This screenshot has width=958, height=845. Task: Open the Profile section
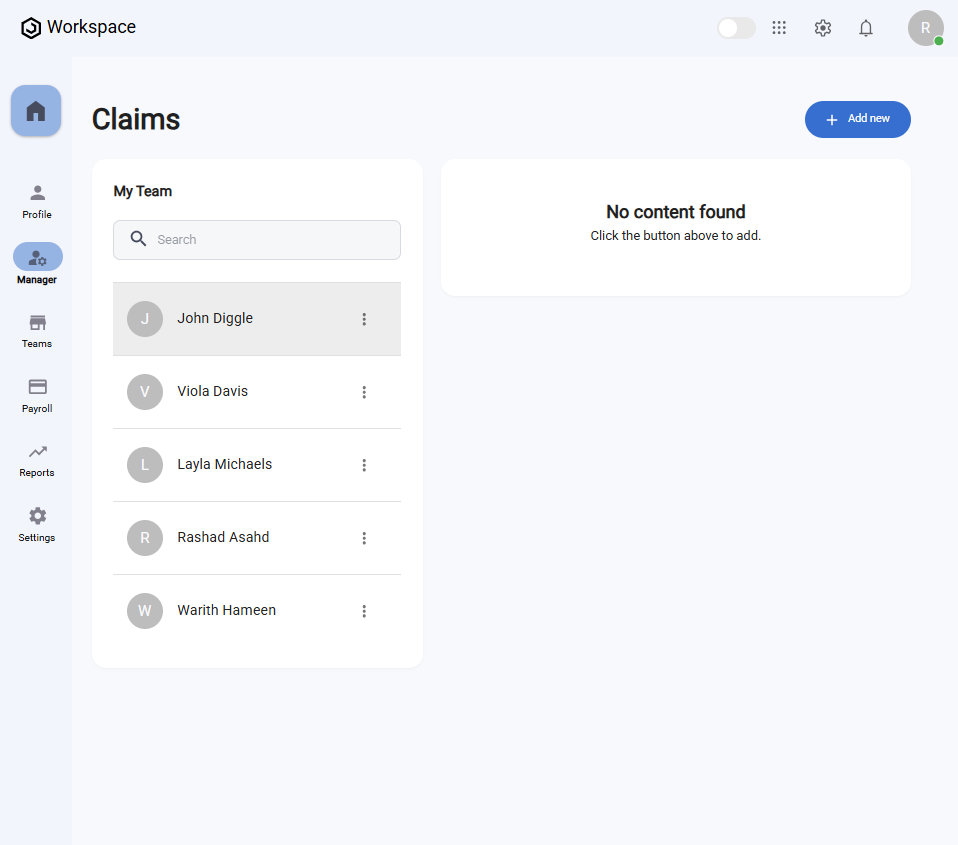37,200
